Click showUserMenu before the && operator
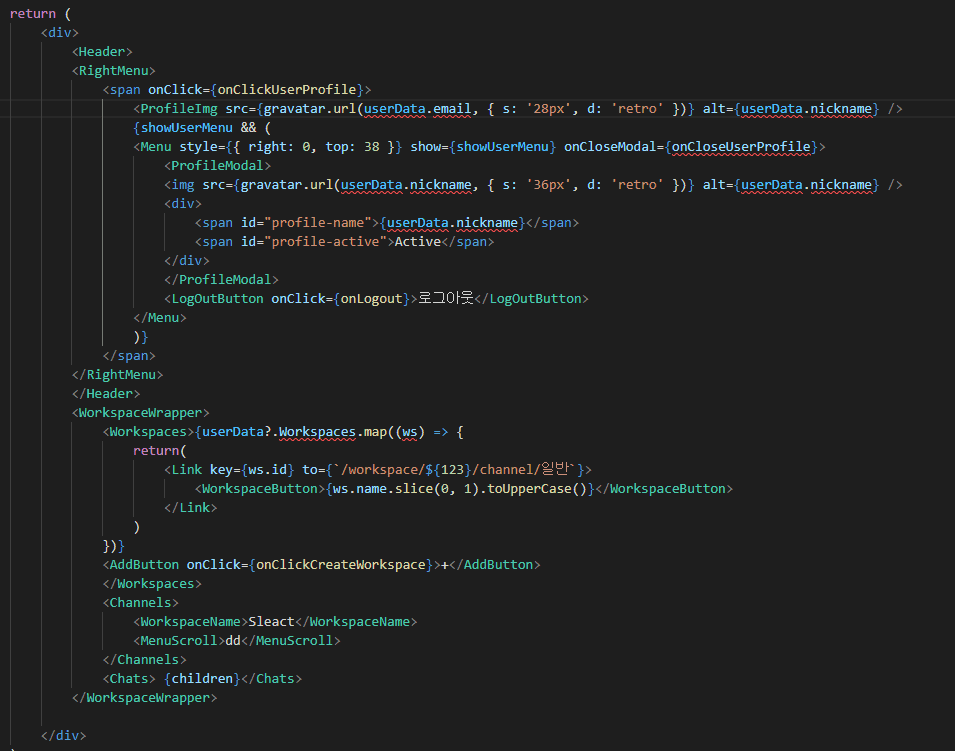The image size is (955, 751). pos(187,127)
